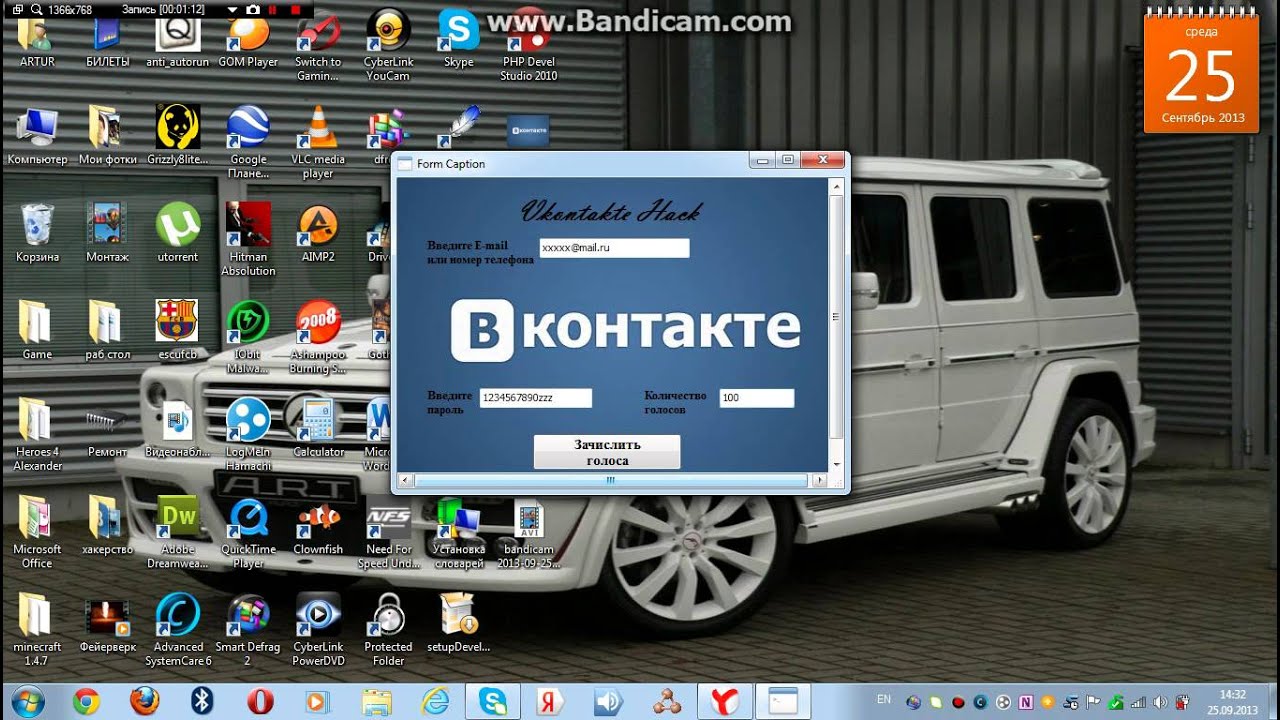Click the vertical scrollbar up arrow in form
1280x720 pixels.
pyautogui.click(x=836, y=186)
